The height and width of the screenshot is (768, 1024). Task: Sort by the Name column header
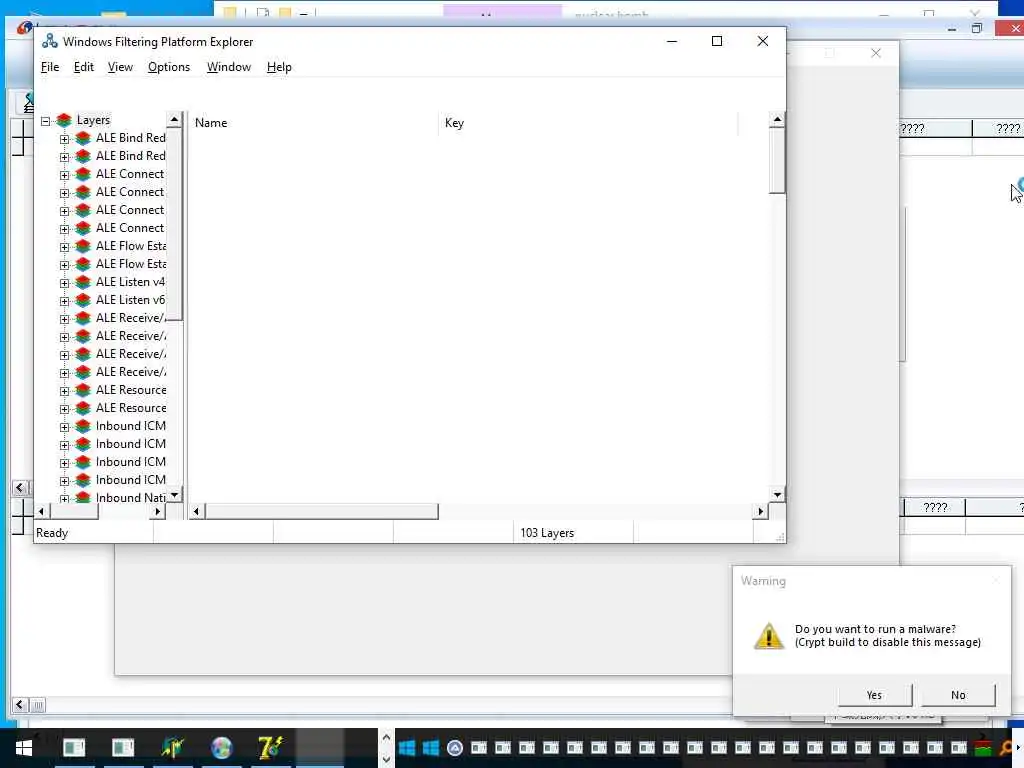[313, 123]
